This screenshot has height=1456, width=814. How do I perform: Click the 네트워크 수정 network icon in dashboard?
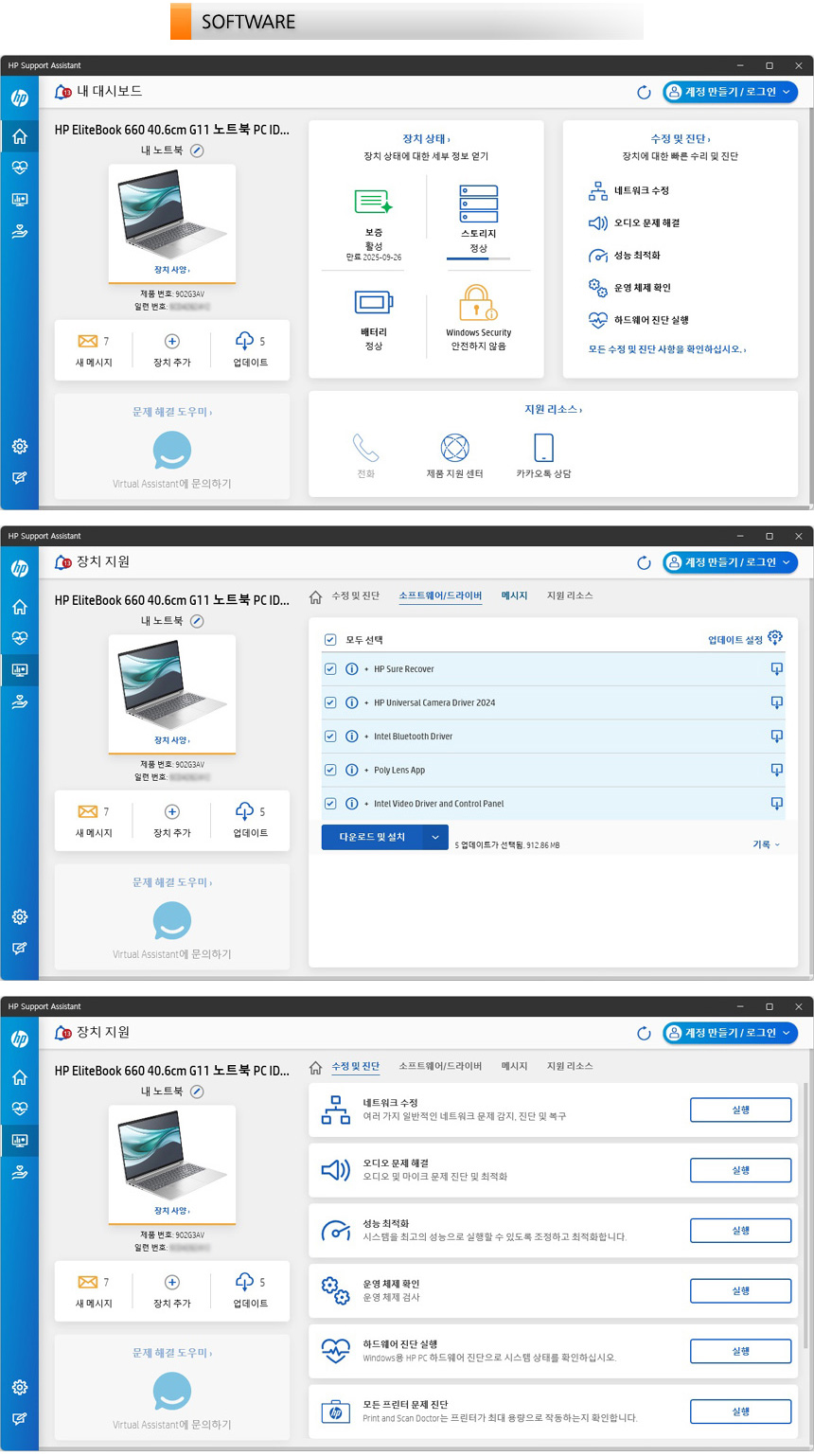(x=597, y=191)
